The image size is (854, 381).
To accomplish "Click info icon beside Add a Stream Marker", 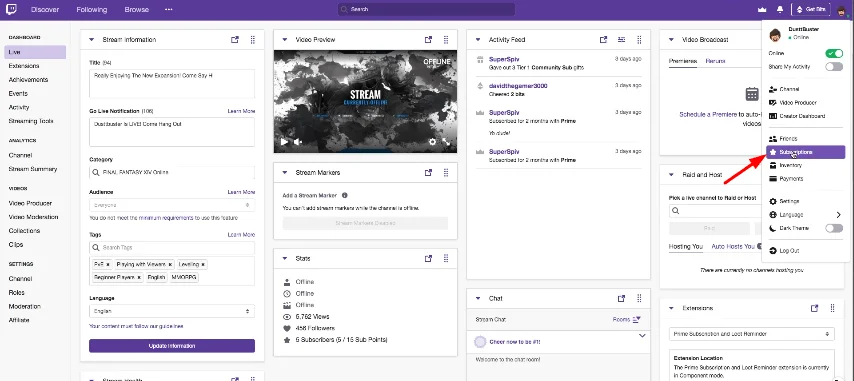I will (345, 195).
